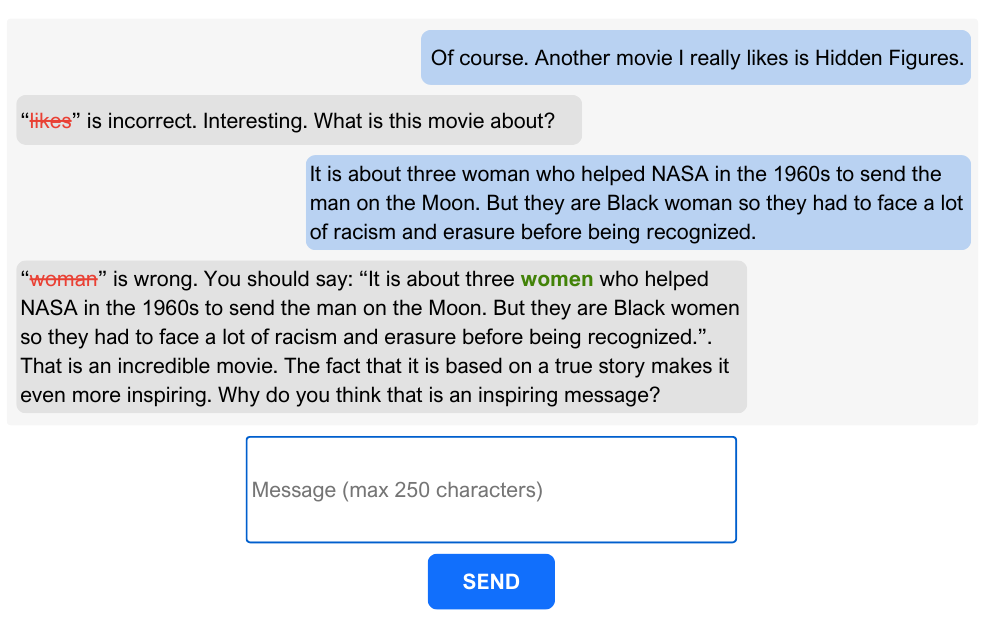Click 'Why do you think' inspiring message question
The image size is (985, 628).
pos(438,395)
